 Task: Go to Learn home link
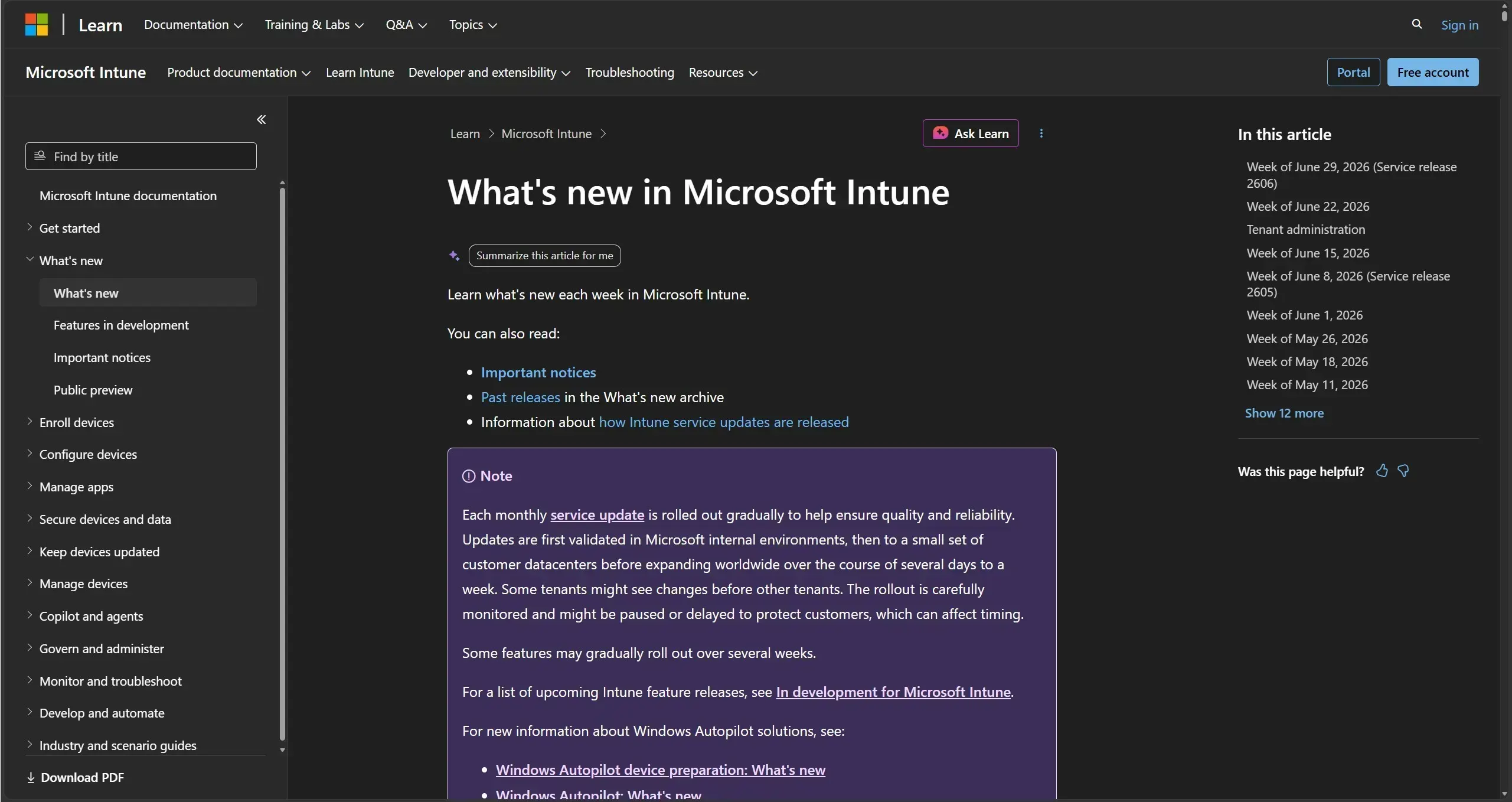pos(100,25)
